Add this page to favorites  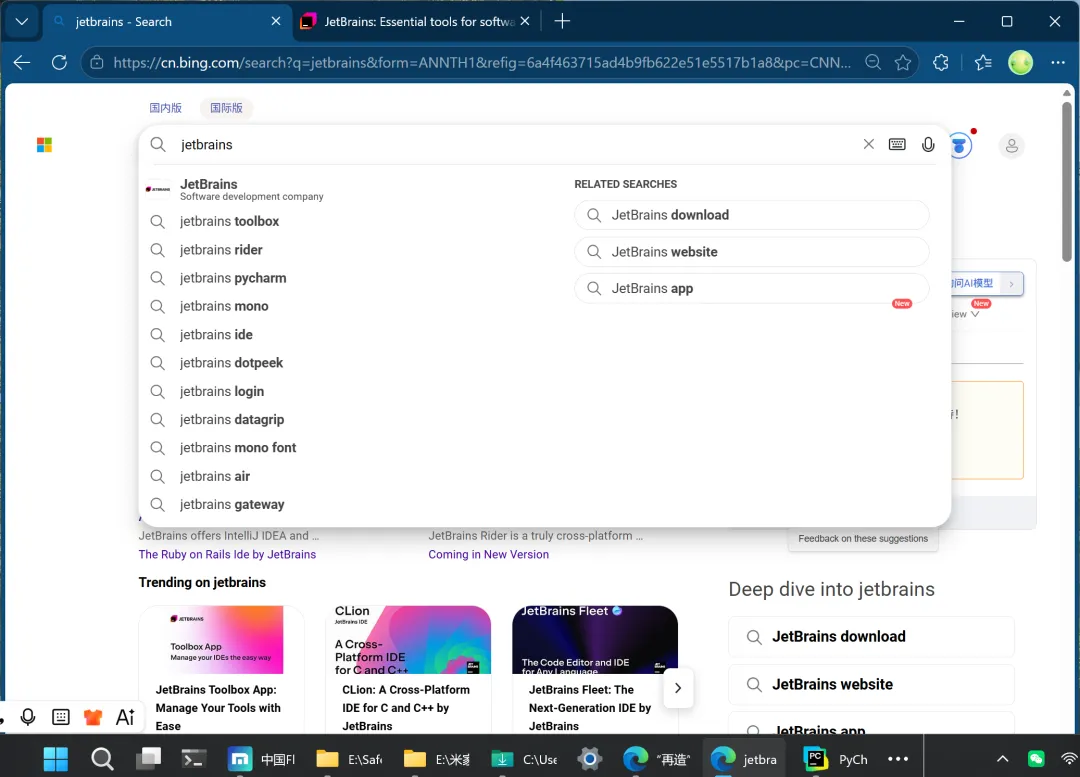pyautogui.click(x=903, y=63)
